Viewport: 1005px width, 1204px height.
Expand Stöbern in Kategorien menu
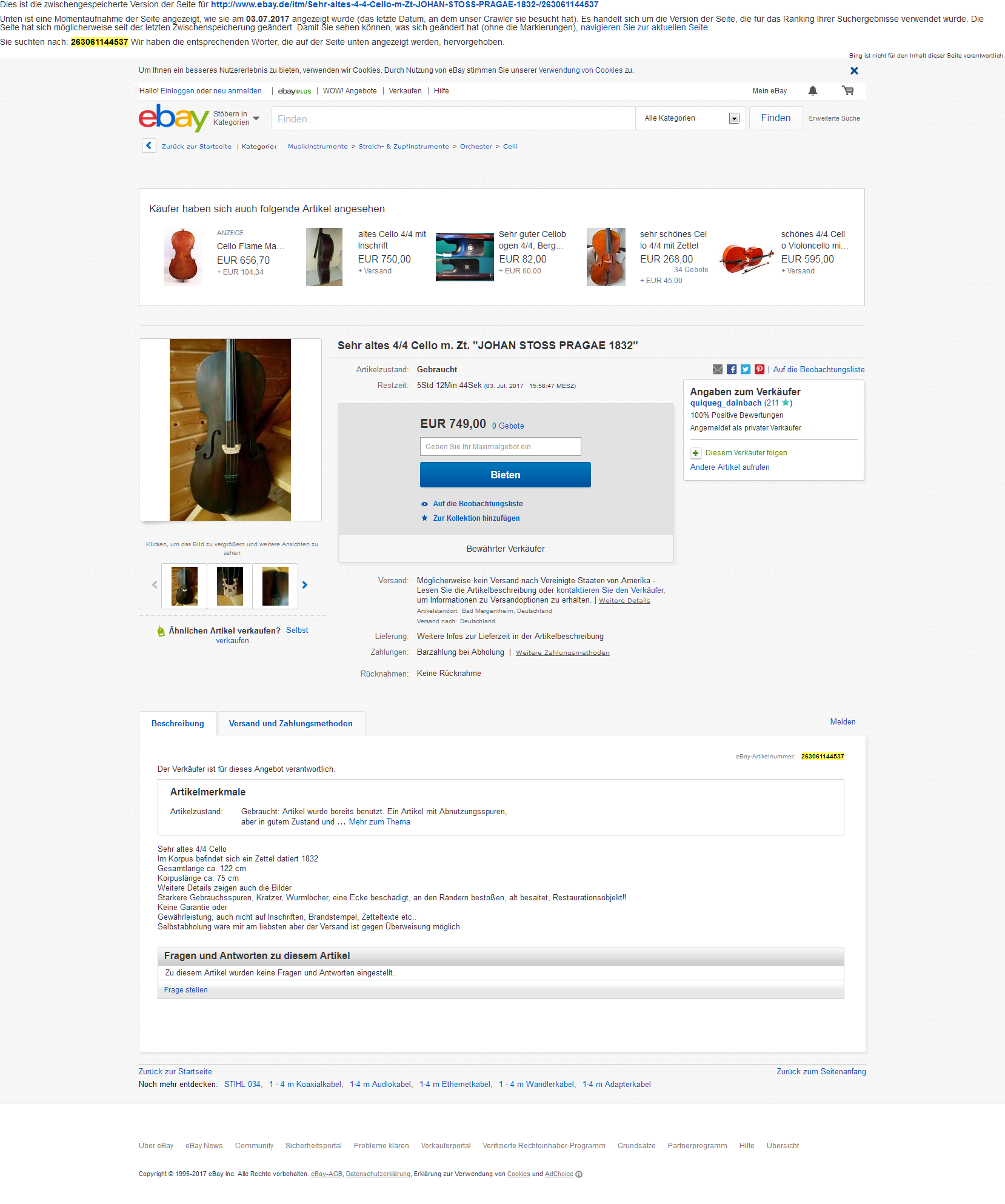(236, 118)
